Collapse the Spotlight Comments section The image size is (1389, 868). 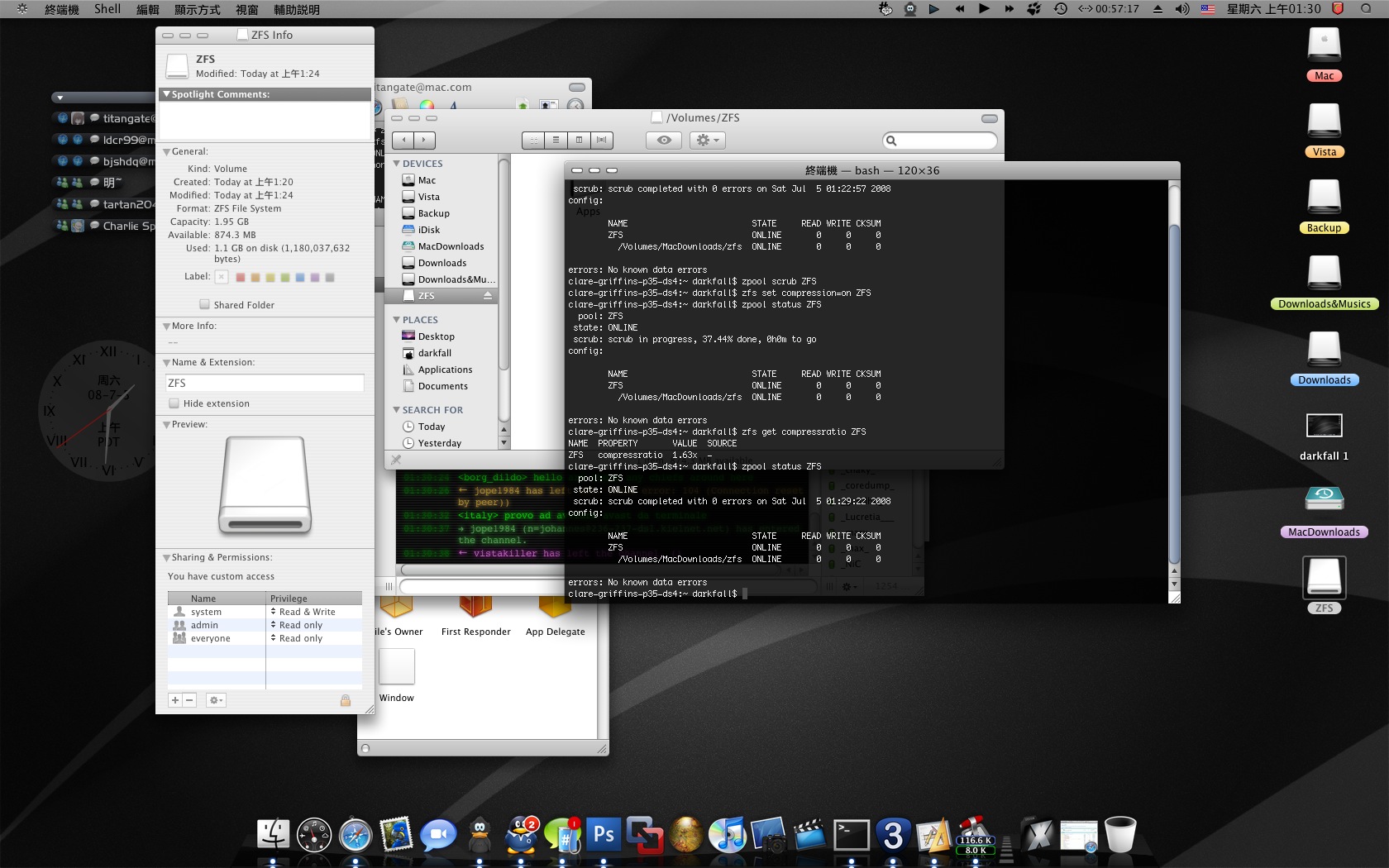(166, 94)
